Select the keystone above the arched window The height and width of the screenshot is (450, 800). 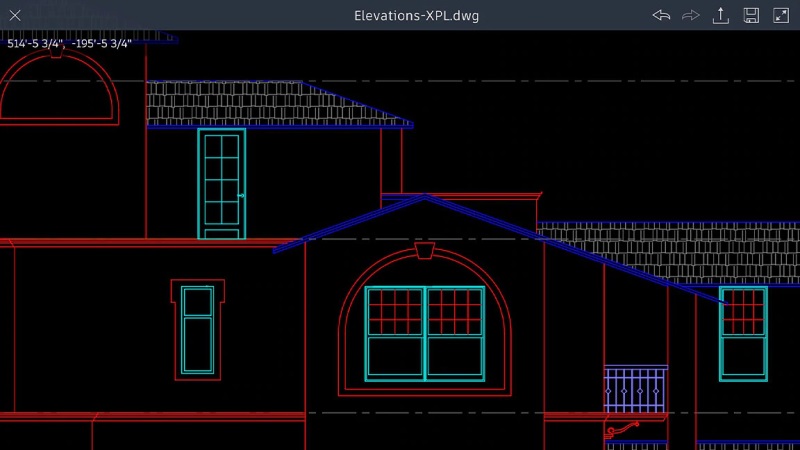[424, 251]
